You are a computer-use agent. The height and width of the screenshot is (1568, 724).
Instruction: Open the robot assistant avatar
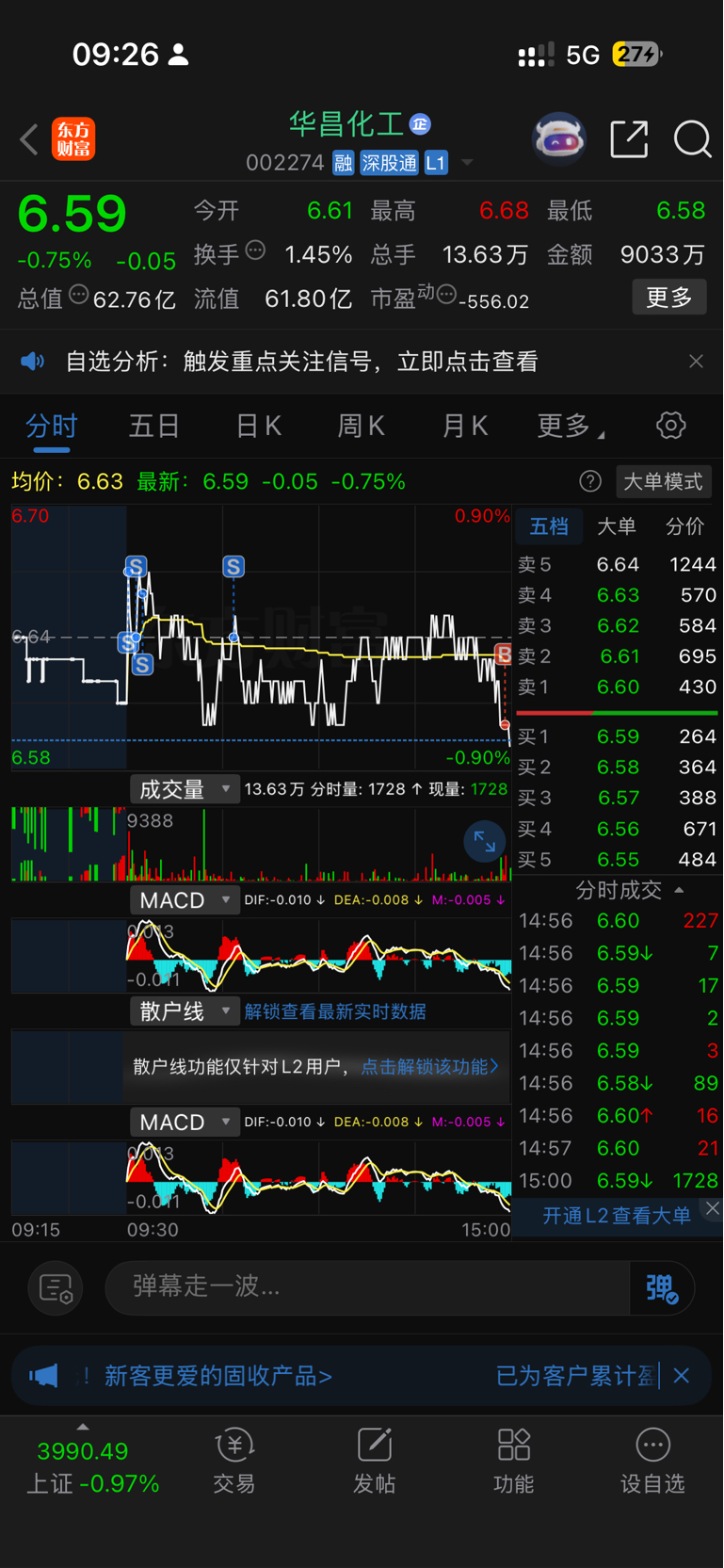coord(559,139)
